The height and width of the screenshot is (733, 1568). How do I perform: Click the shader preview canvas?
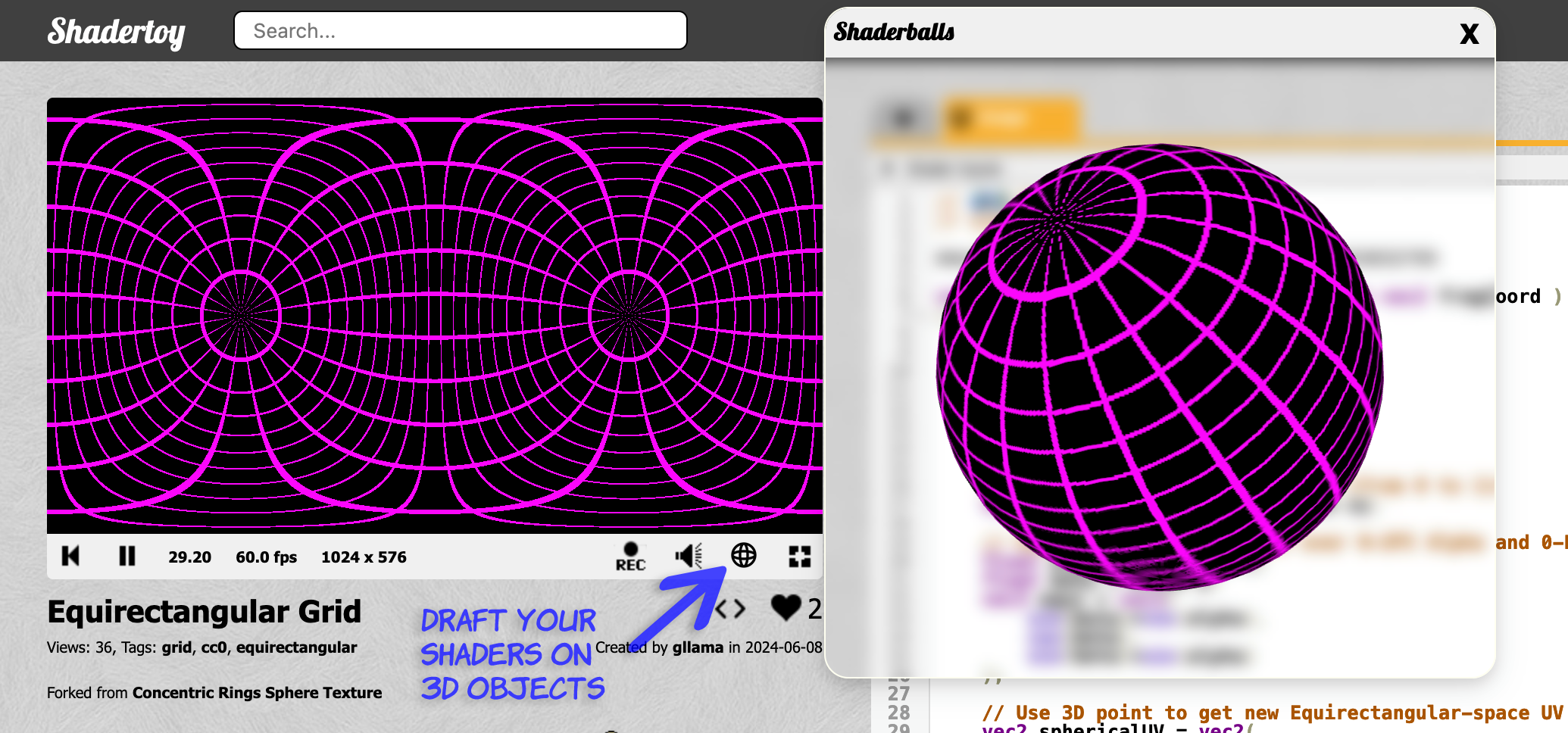tap(435, 316)
